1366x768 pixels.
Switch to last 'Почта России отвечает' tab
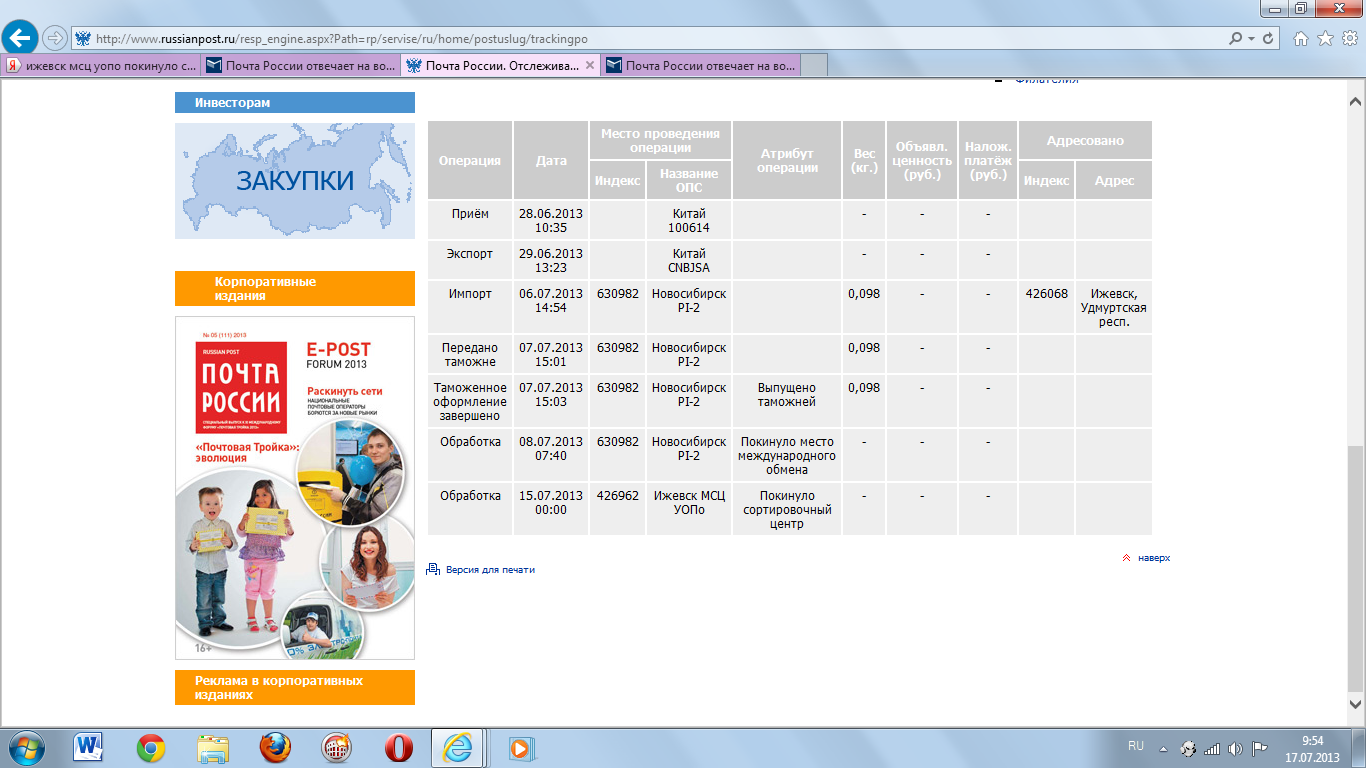pyautogui.click(x=701, y=66)
